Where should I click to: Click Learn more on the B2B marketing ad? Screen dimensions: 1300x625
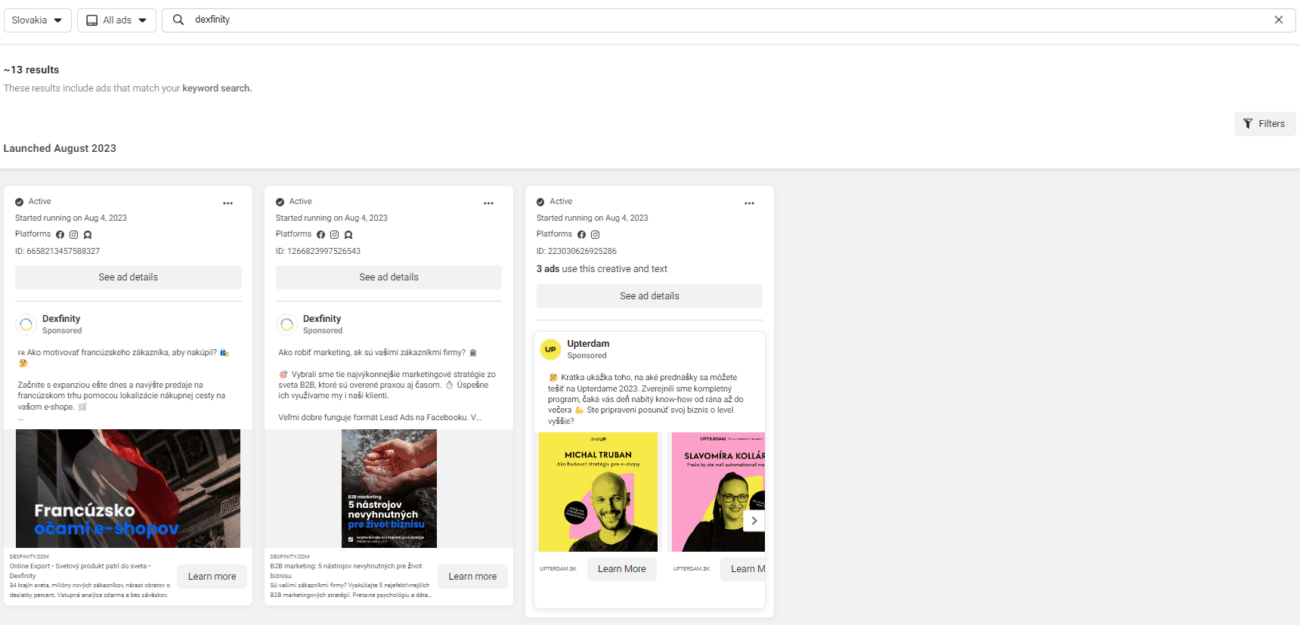tap(472, 576)
